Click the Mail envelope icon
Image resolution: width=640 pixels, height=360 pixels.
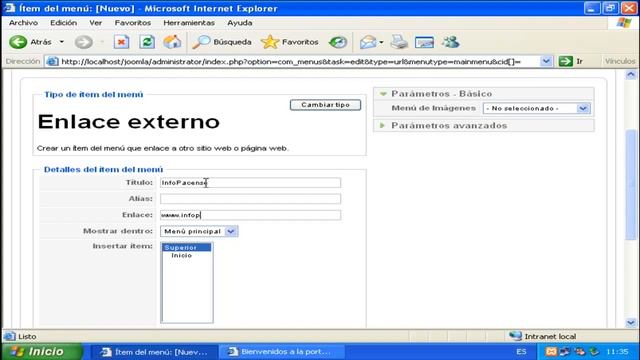pos(368,42)
